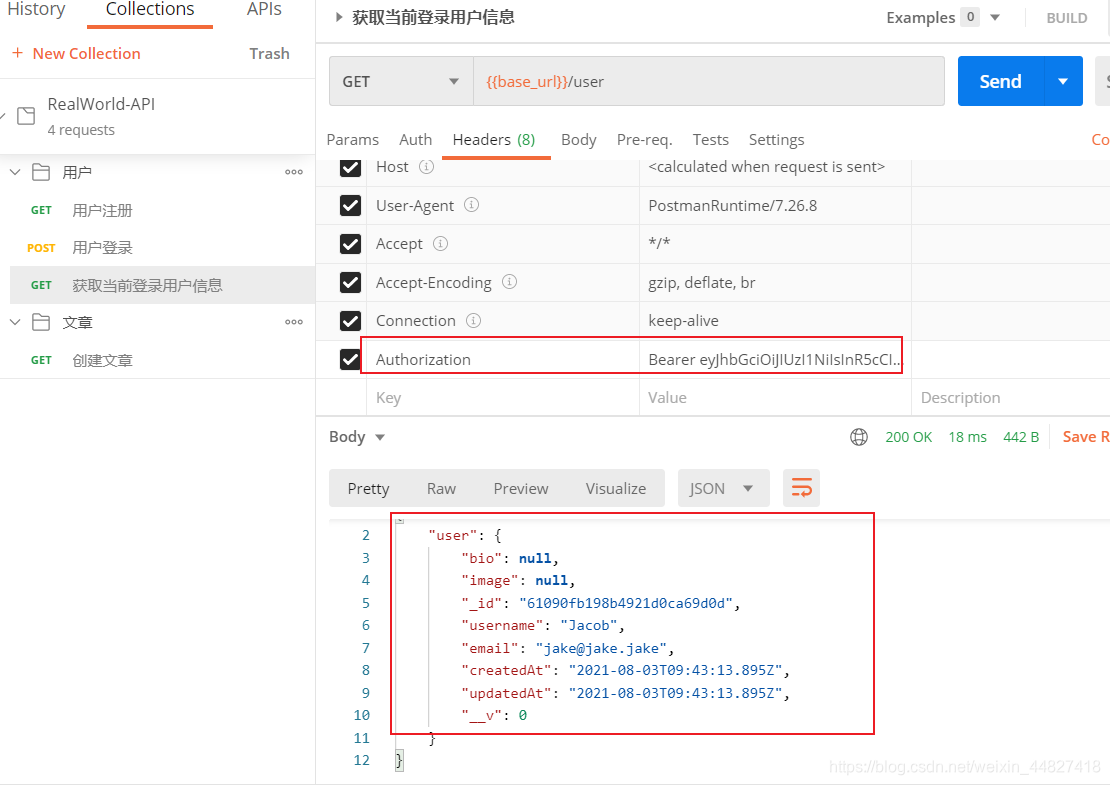Open the Auth tab
Image resolution: width=1110 pixels, height=785 pixels.
point(416,139)
